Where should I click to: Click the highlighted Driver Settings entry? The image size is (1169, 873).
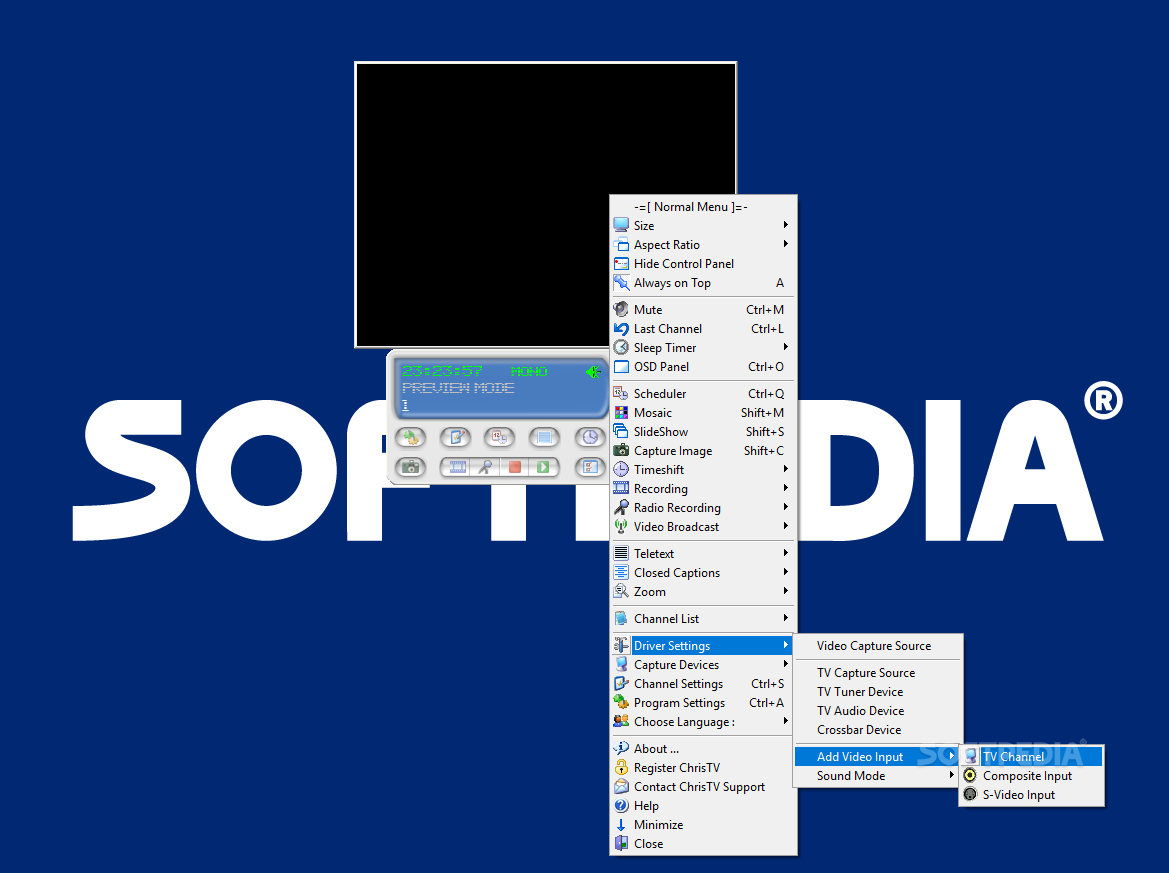click(x=703, y=646)
